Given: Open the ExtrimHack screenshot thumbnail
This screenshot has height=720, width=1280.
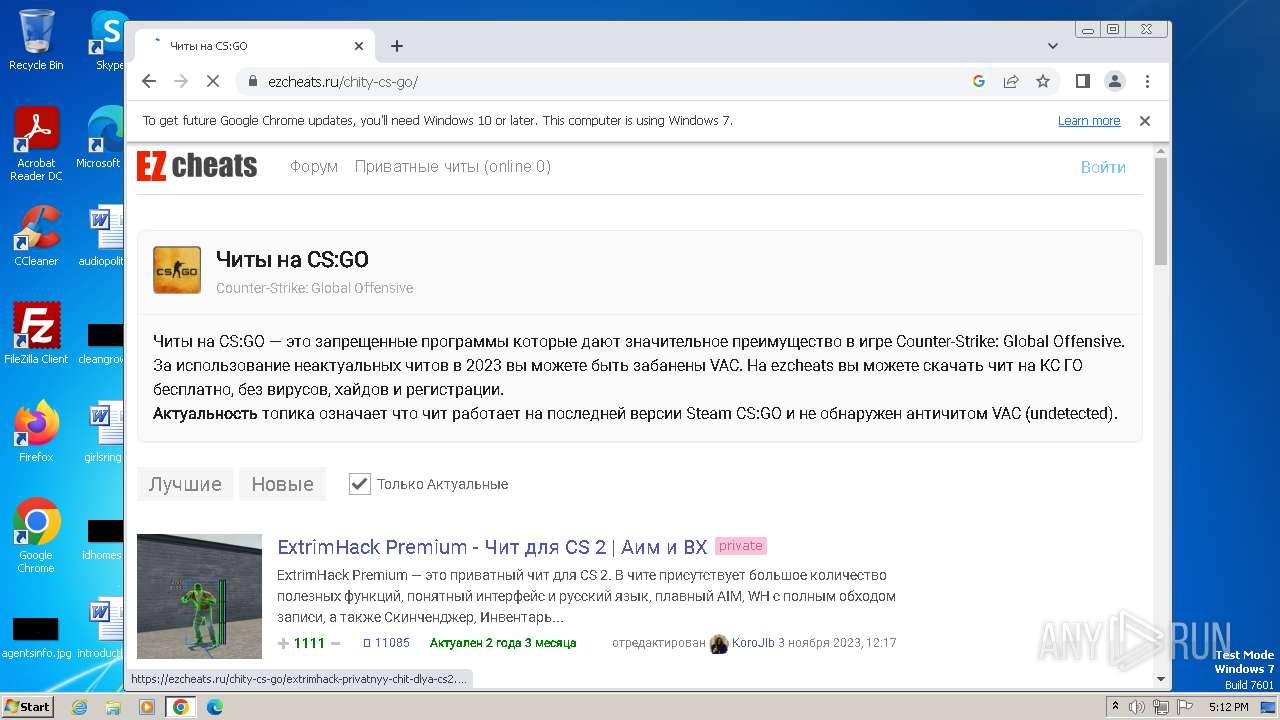Looking at the screenshot, I should 199,596.
